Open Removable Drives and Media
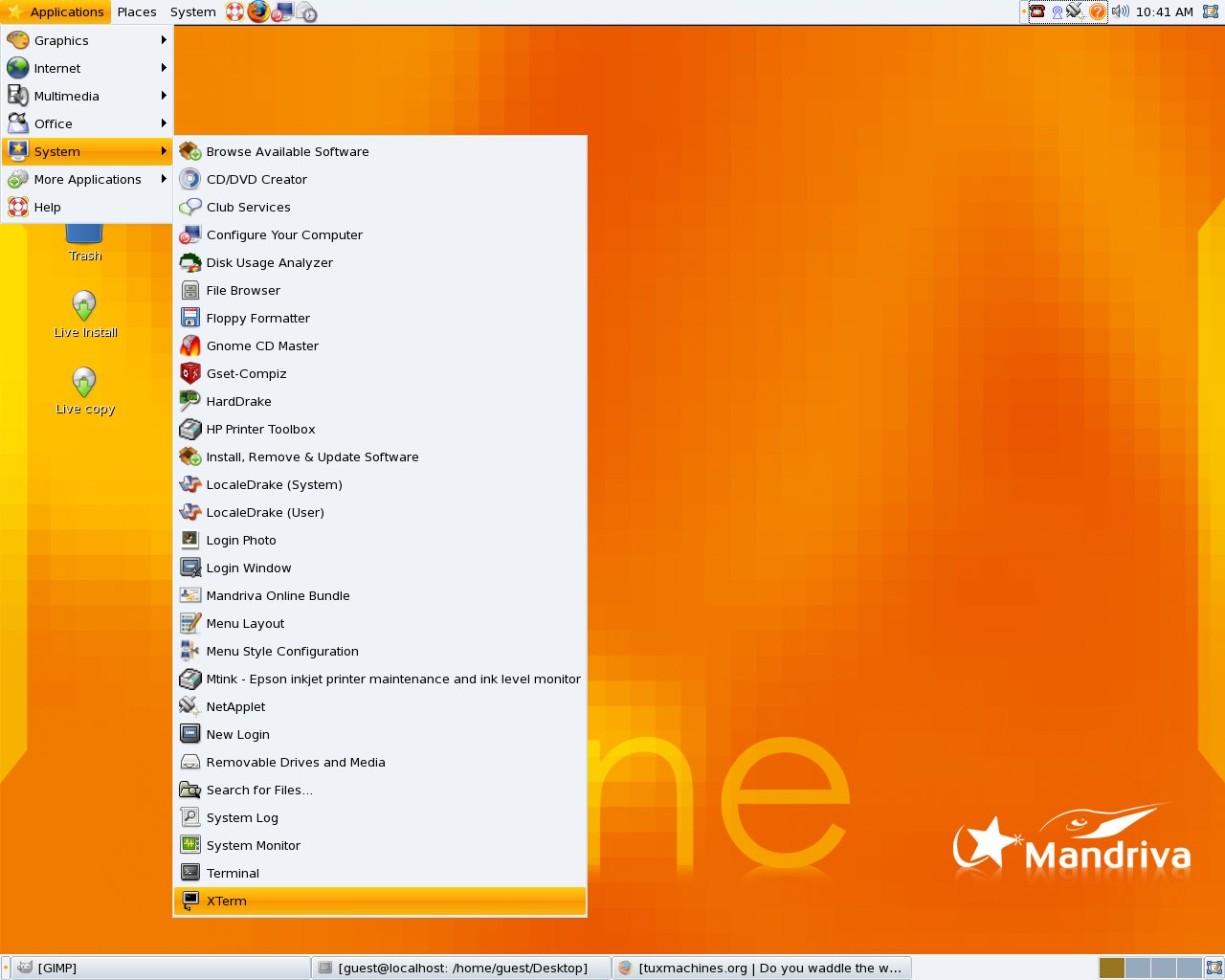The image size is (1225, 980). point(380,762)
